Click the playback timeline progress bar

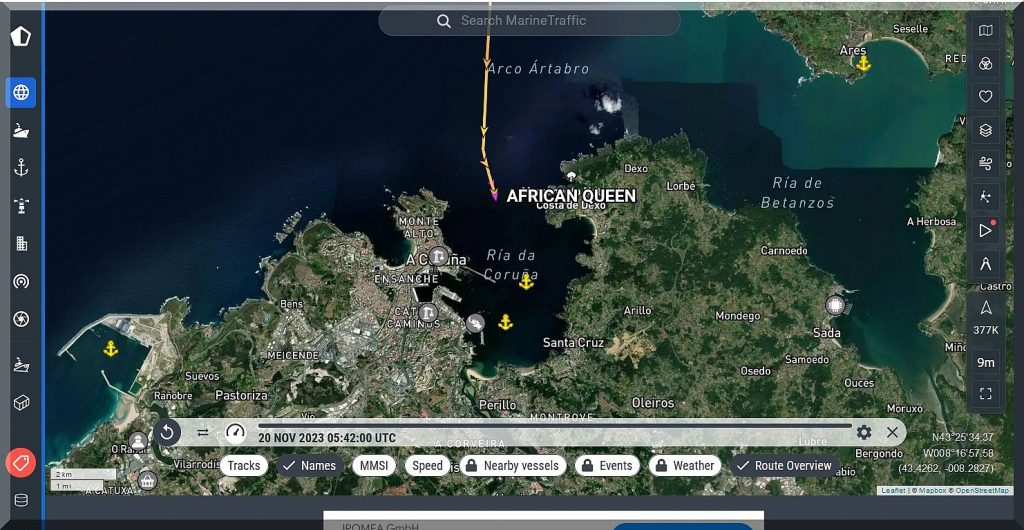coord(550,426)
